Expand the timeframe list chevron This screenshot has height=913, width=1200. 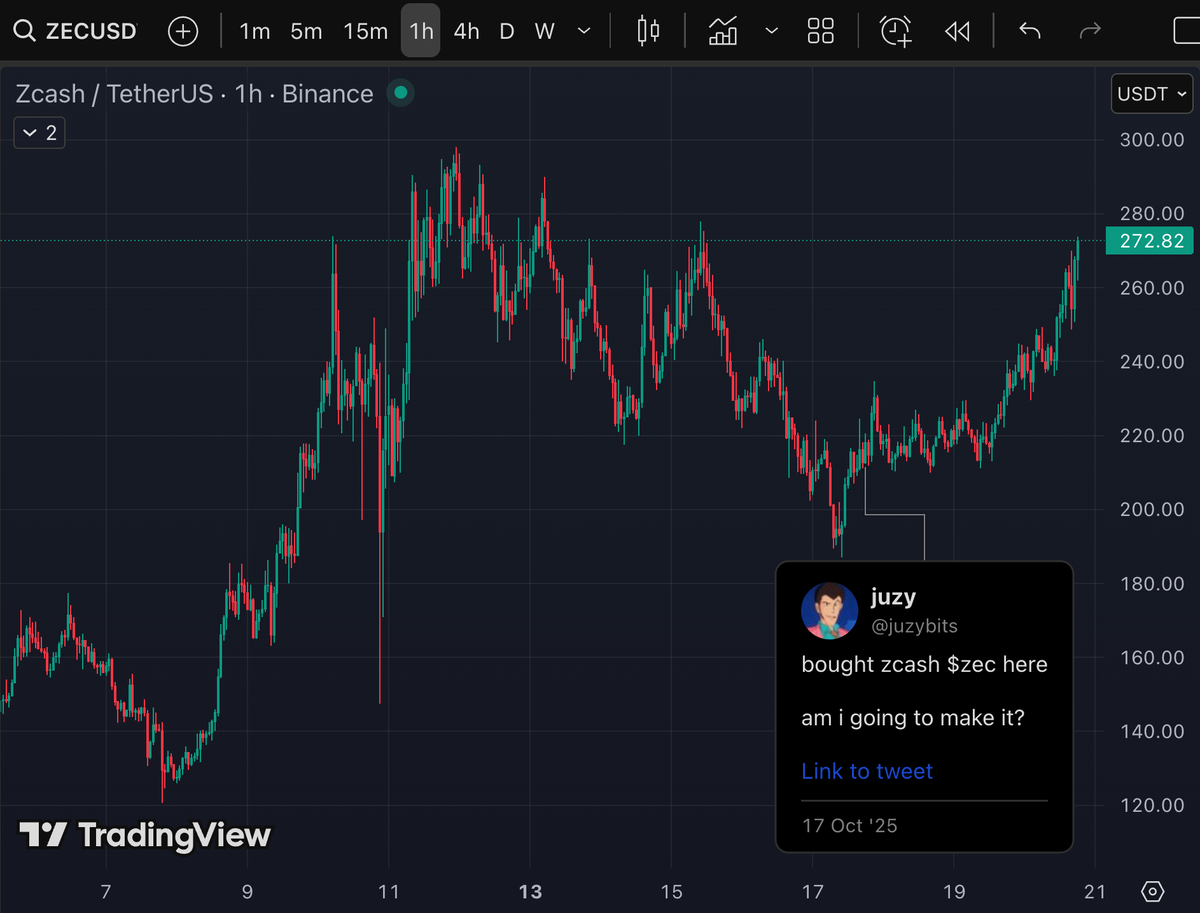click(585, 31)
